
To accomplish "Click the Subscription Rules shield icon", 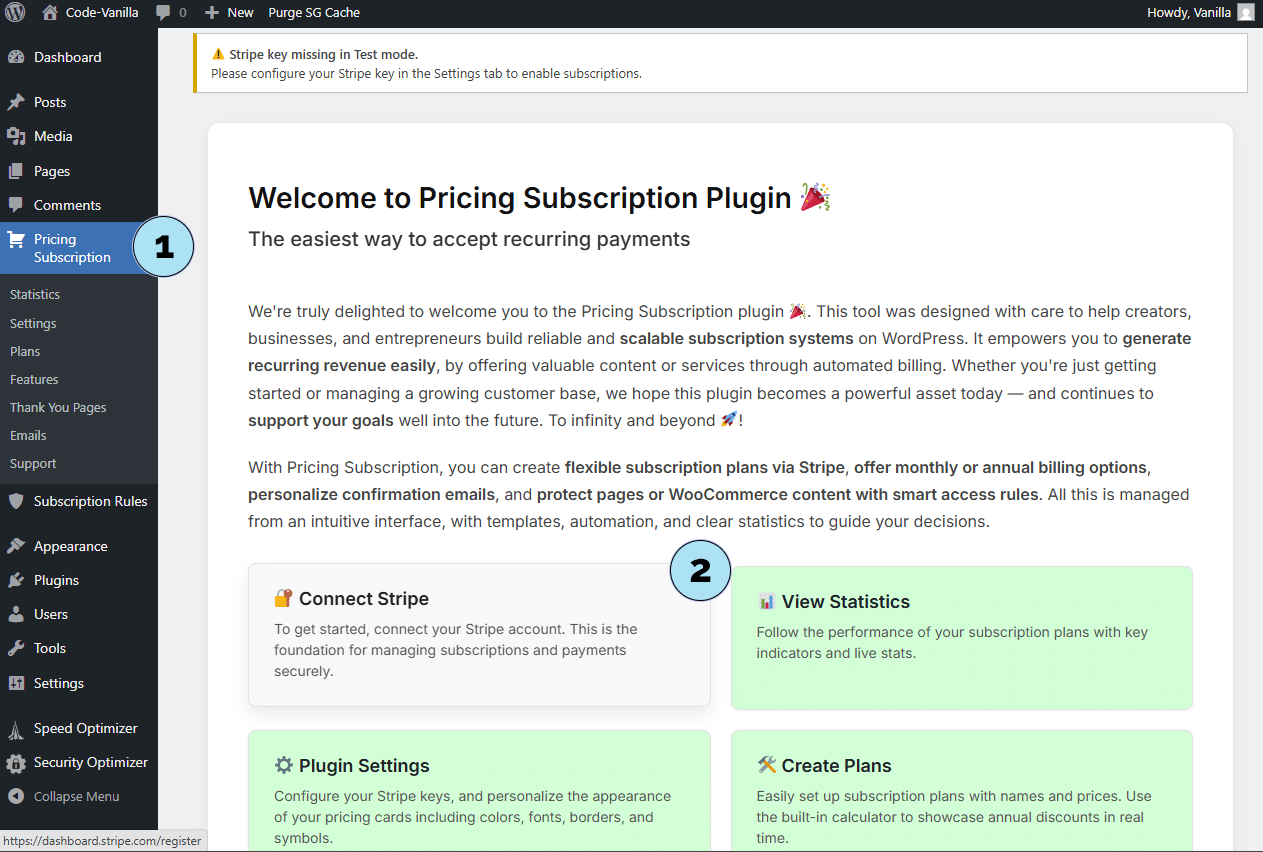I will pos(16,501).
